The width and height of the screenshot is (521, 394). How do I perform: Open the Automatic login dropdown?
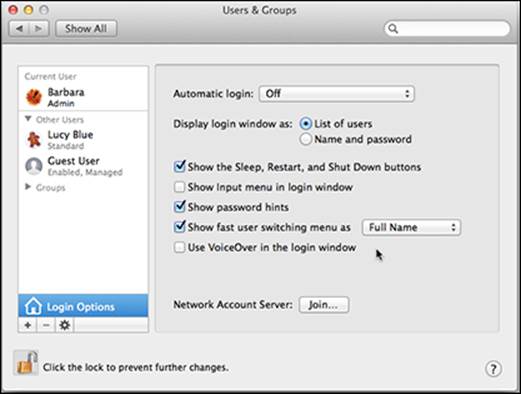pyautogui.click(x=337, y=94)
